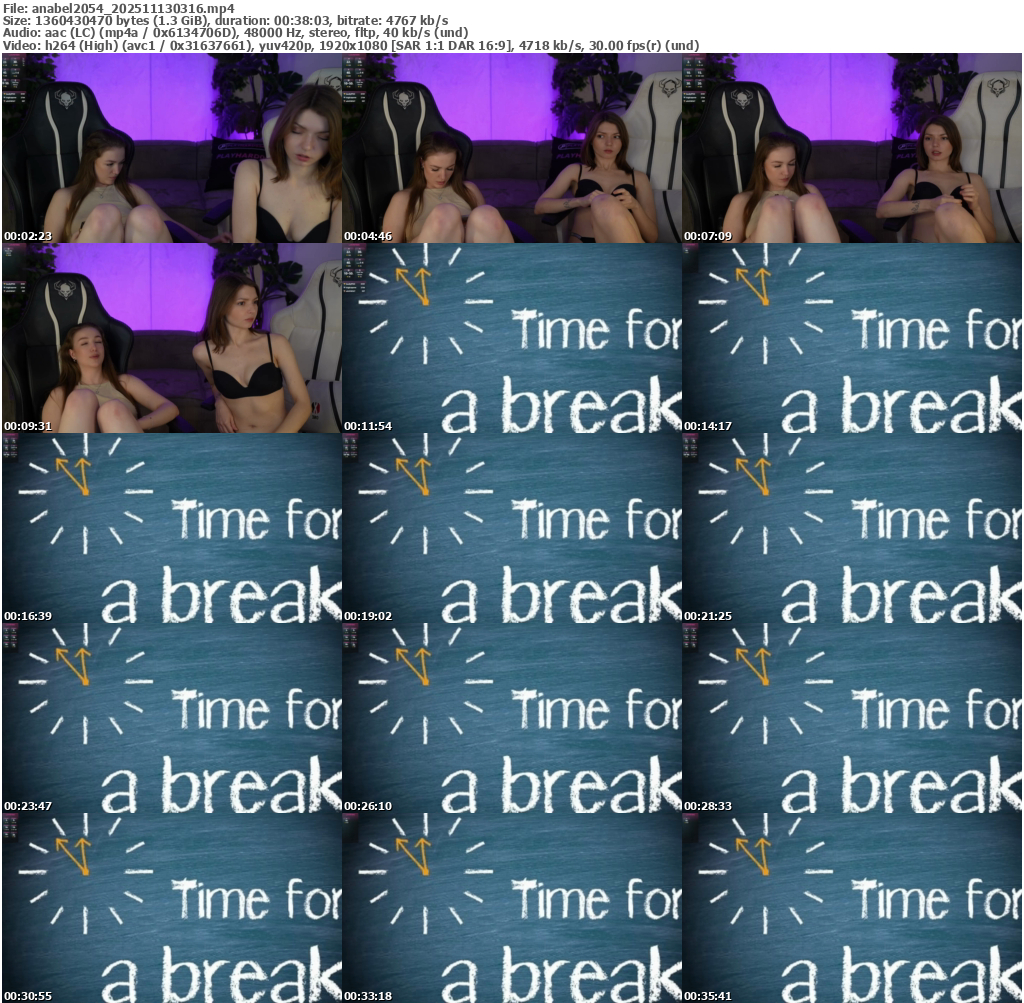Image resolution: width=1024 pixels, height=1003 pixels.
Task: Open the thumbnail at 00:07:09
Action: tap(852, 148)
